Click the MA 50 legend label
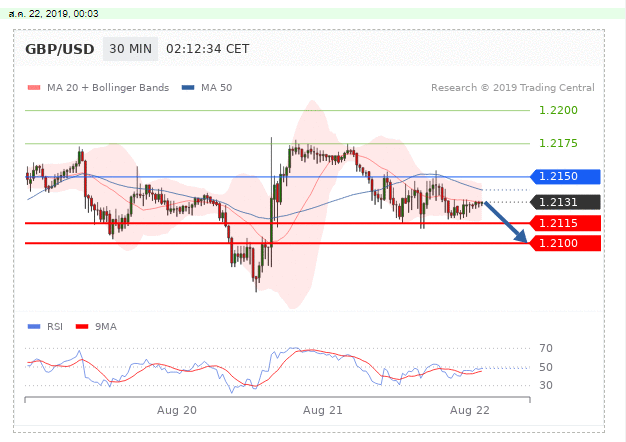The image size is (626, 442). [x=216, y=87]
